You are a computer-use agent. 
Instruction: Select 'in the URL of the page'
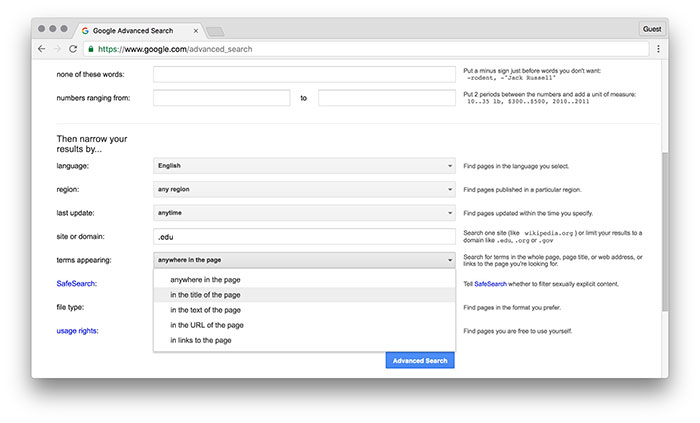[207, 325]
